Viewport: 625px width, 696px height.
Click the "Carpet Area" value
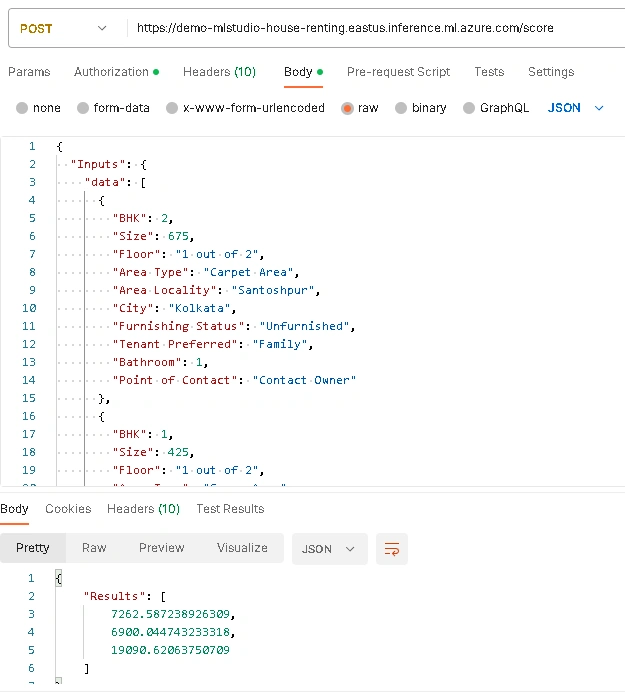249,272
